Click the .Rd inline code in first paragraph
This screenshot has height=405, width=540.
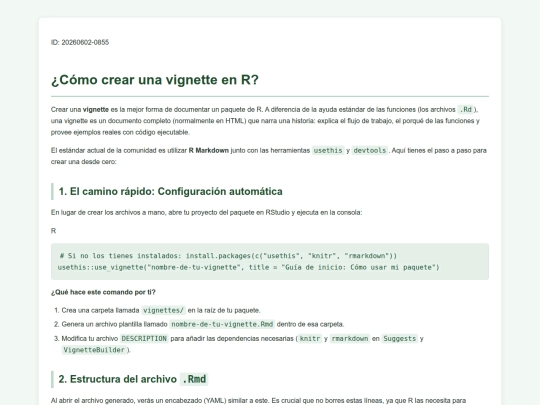pos(466,110)
